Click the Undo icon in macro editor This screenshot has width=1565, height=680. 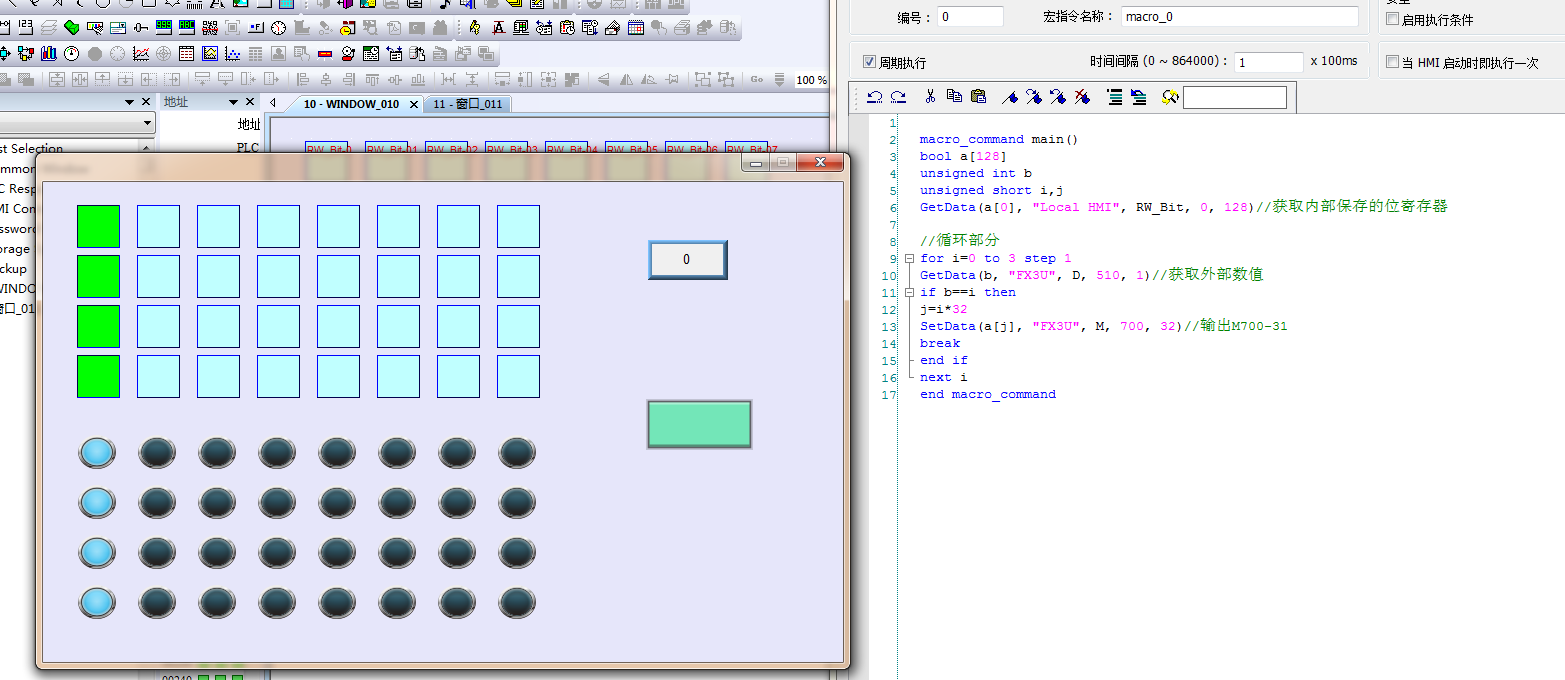point(875,97)
